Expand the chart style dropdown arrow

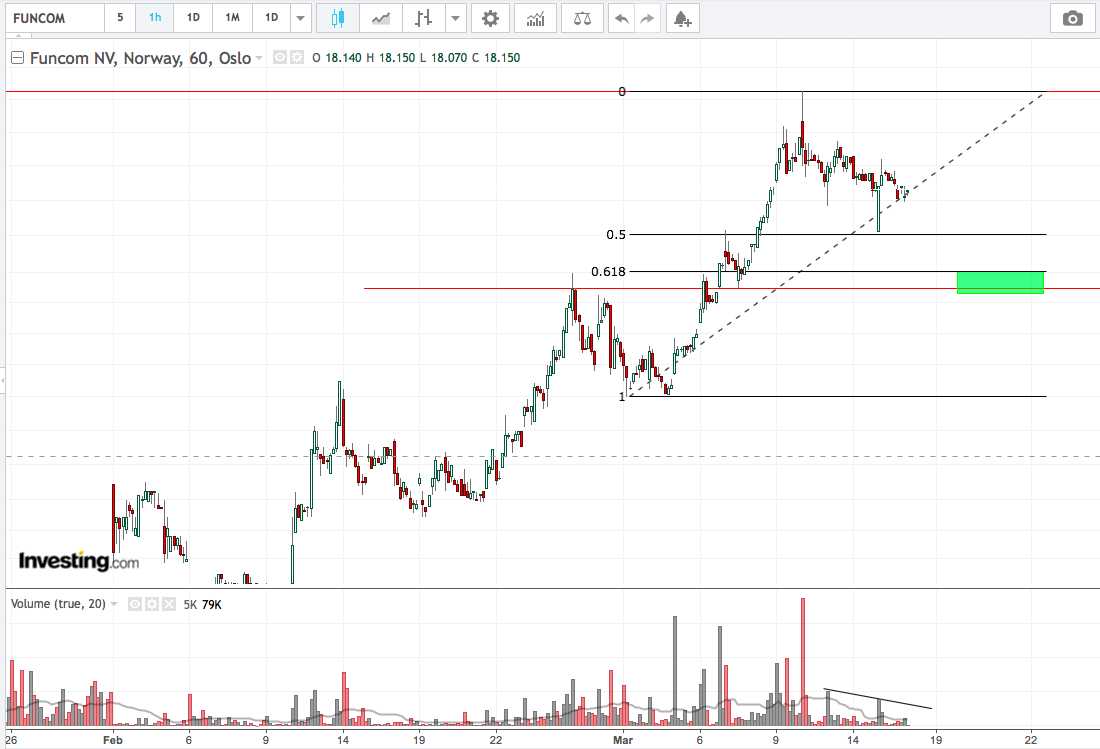click(x=455, y=18)
